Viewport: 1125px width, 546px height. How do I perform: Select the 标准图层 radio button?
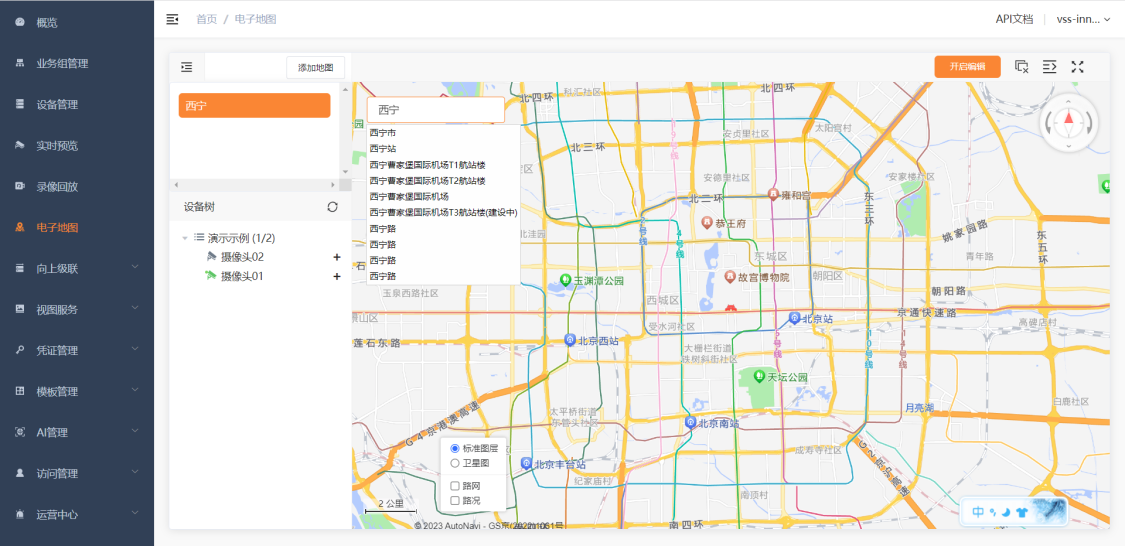tap(455, 448)
